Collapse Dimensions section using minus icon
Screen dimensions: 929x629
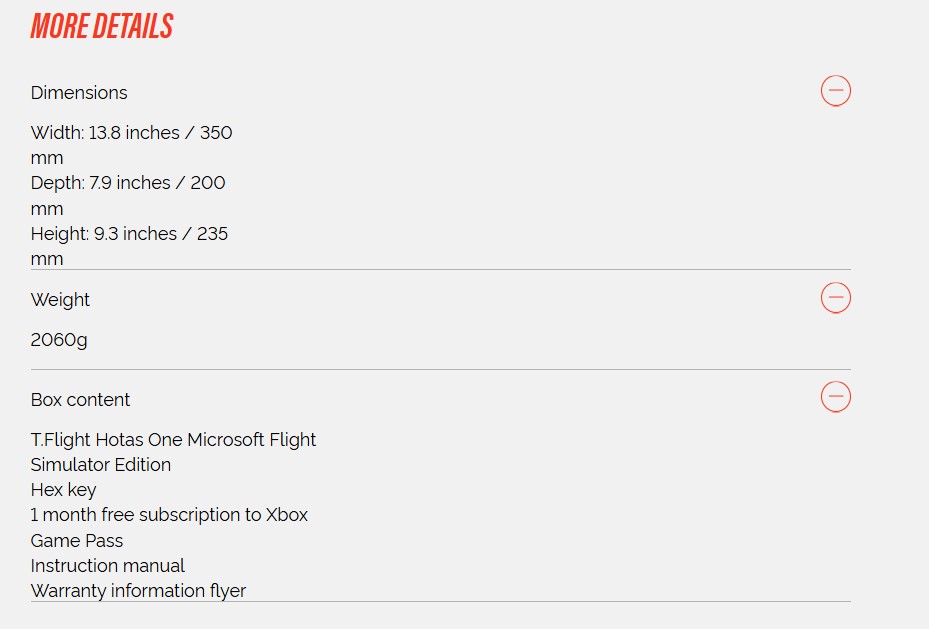point(835,91)
